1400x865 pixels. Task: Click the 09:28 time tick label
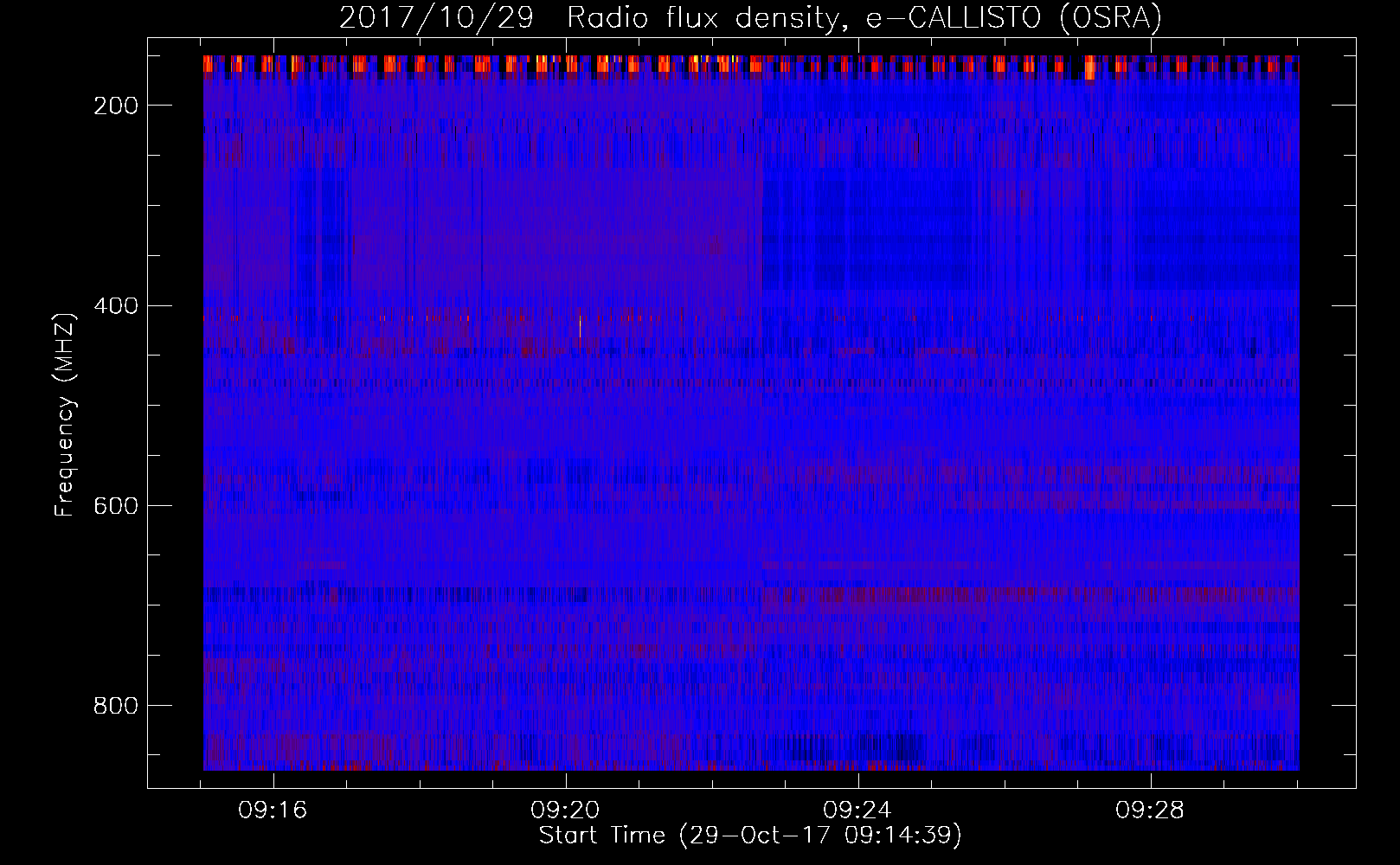(x=1150, y=811)
